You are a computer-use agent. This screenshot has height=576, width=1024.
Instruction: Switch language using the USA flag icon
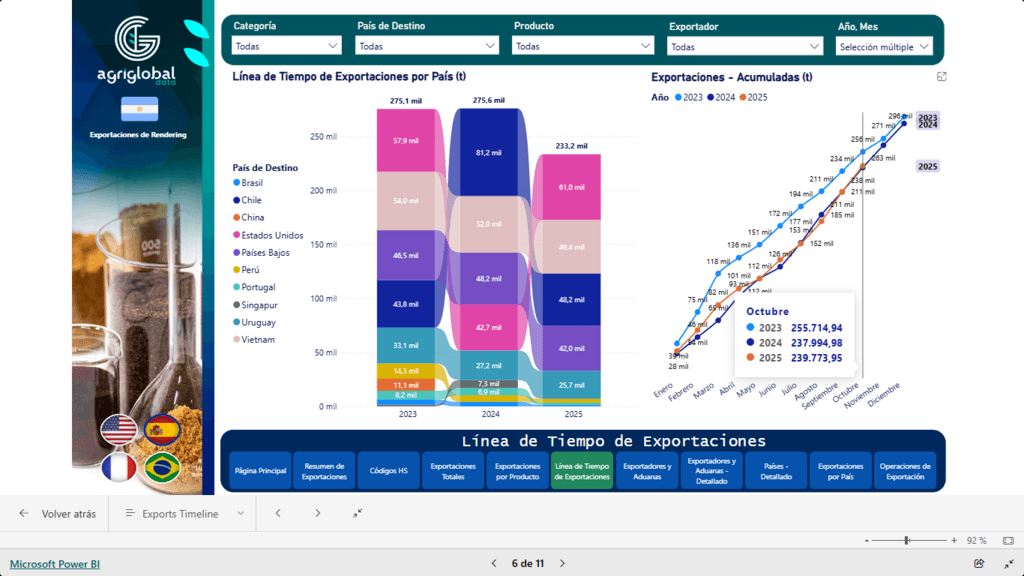(x=118, y=431)
